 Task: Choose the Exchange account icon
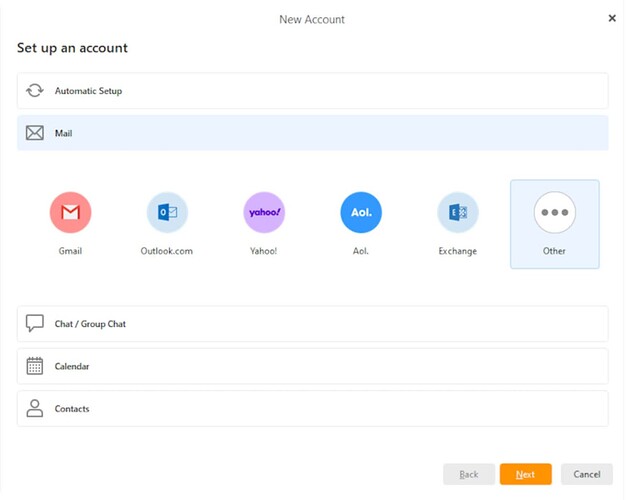(x=457, y=212)
